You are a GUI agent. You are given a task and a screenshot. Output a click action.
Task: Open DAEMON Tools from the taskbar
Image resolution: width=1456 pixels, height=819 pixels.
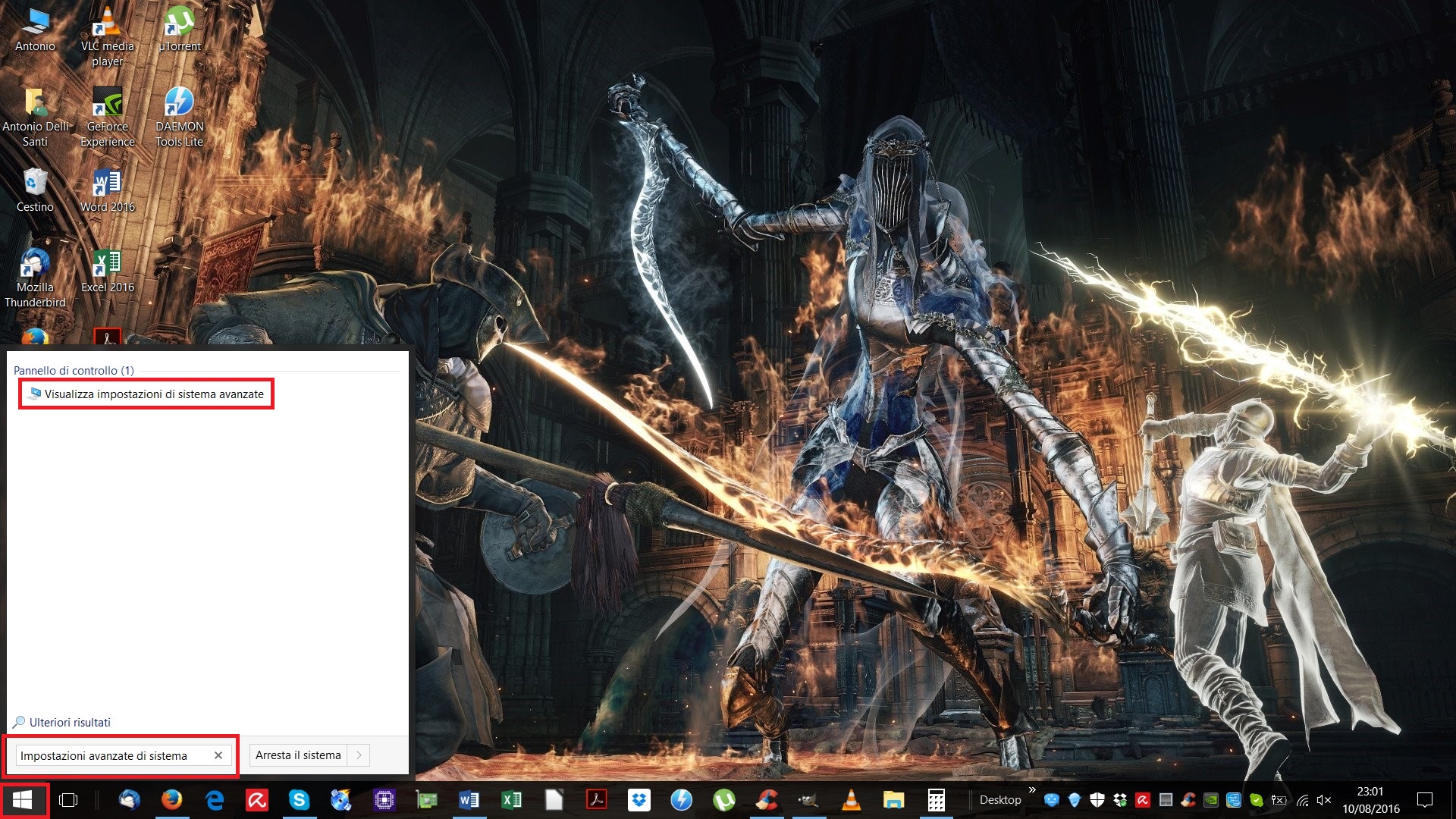[x=682, y=800]
